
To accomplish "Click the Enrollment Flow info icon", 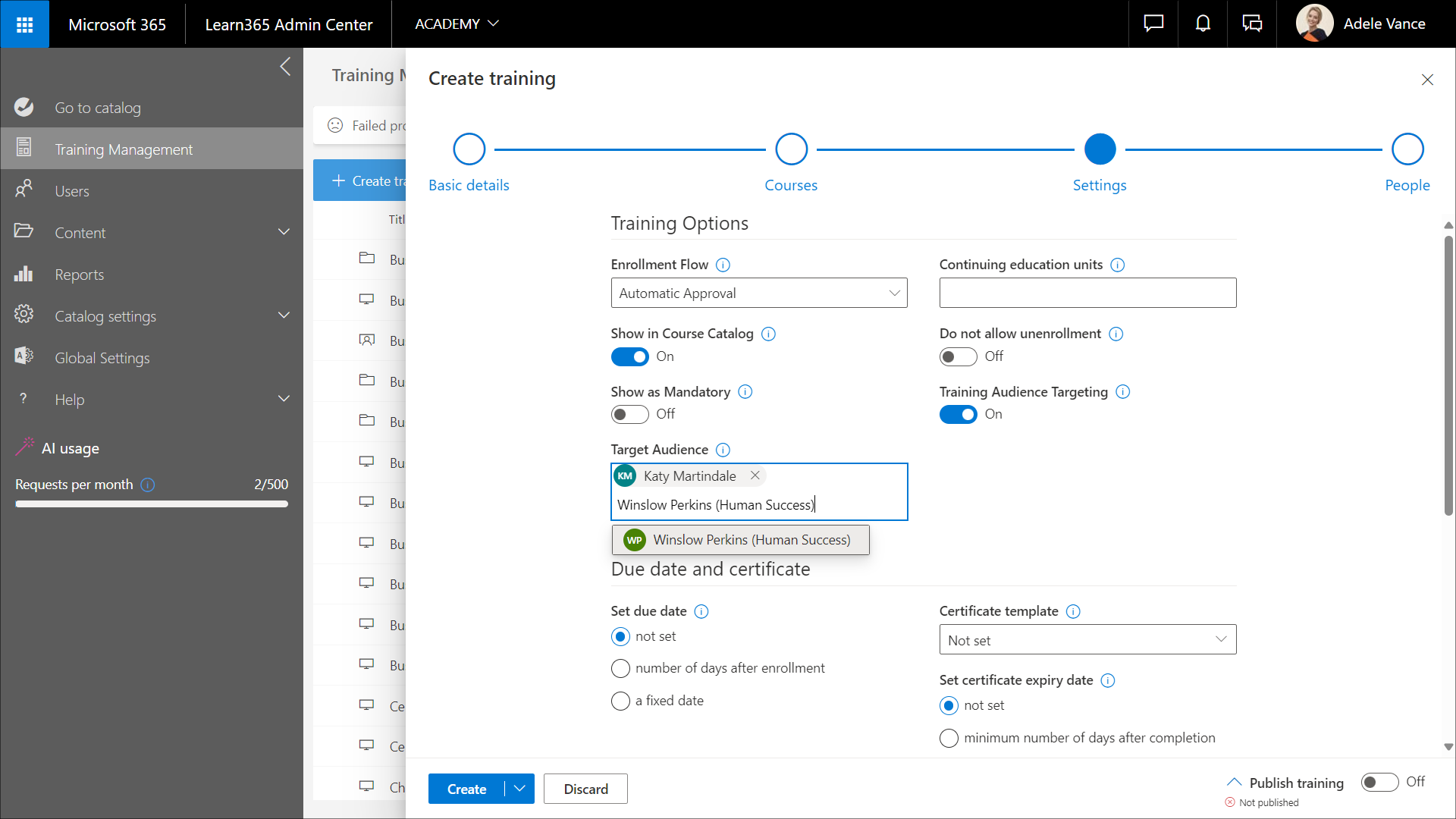I will click(x=723, y=265).
